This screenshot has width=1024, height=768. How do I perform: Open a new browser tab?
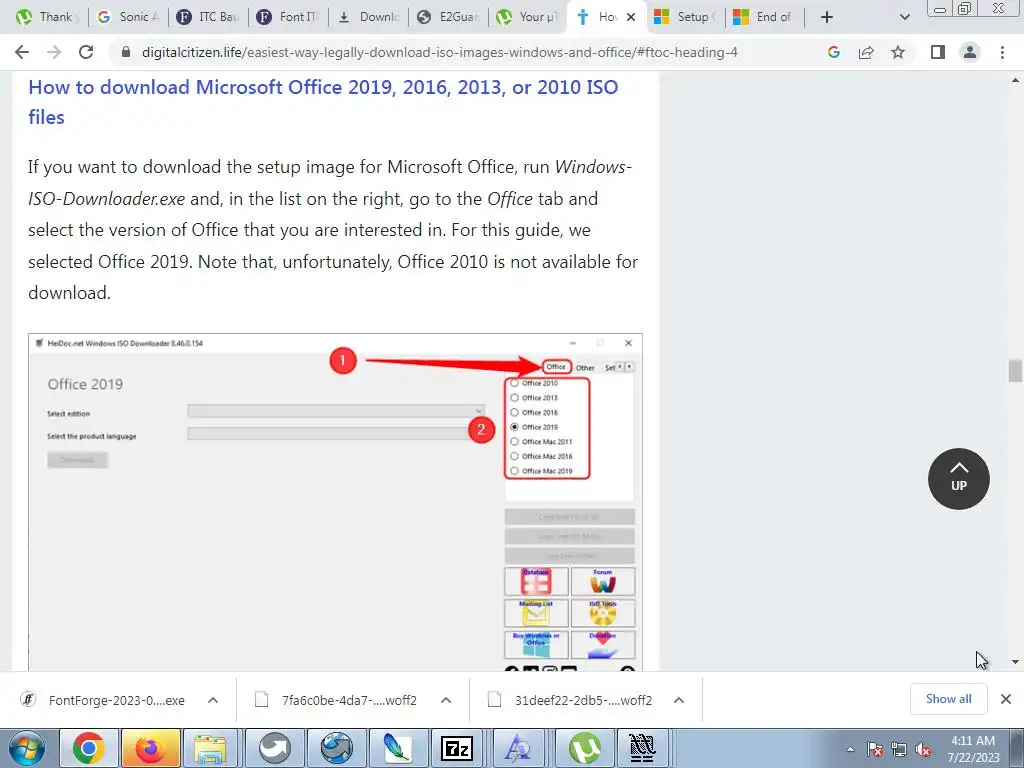tap(827, 17)
